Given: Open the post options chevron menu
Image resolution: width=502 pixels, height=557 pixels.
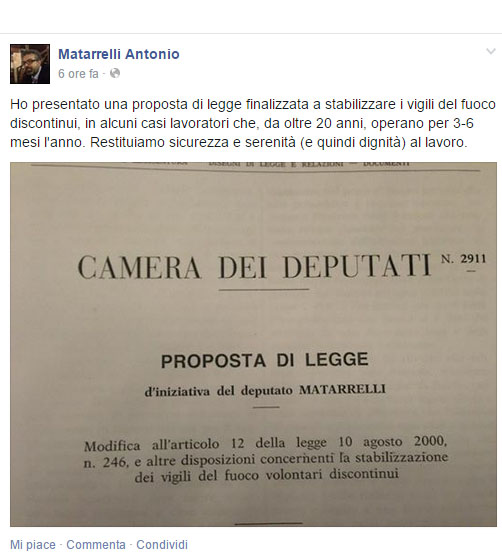Looking at the screenshot, I should (x=491, y=52).
